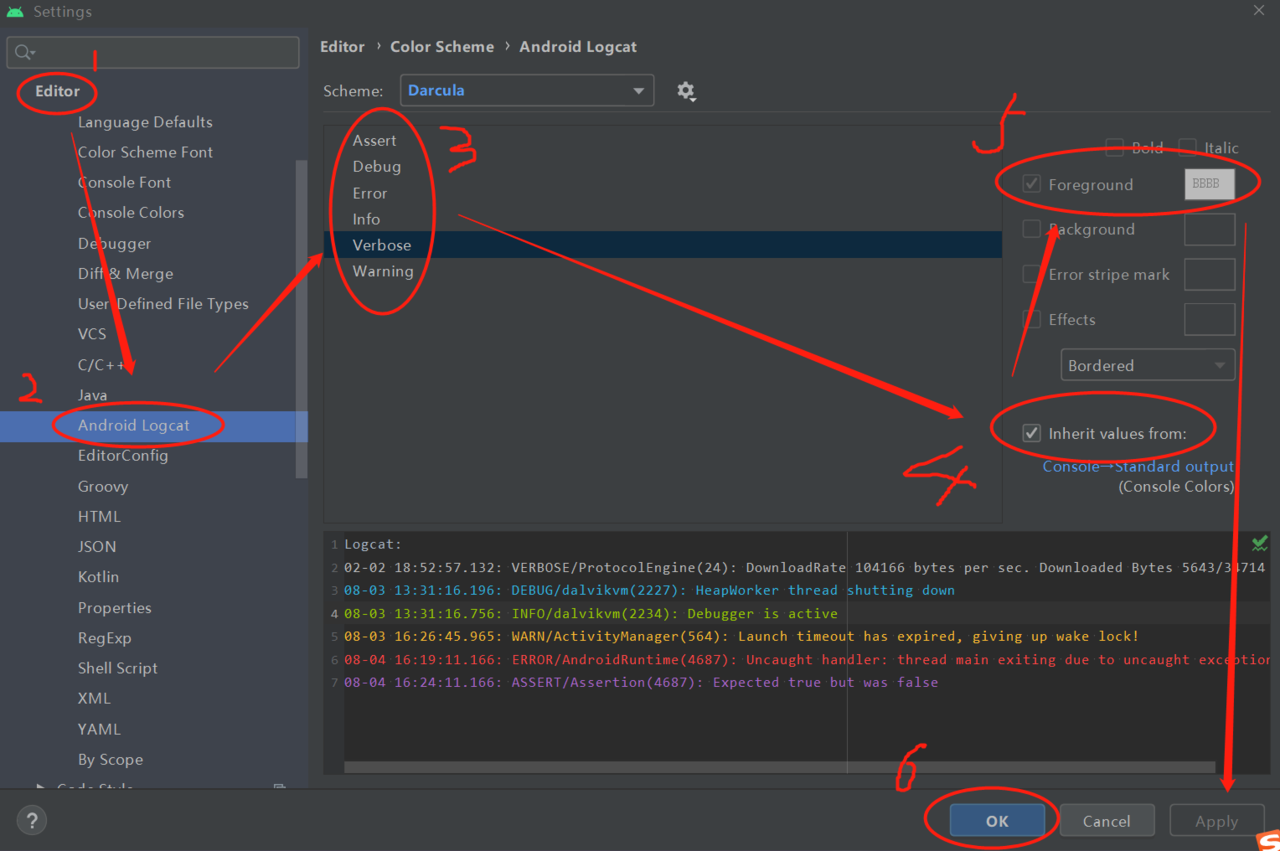Click the OK button

click(x=997, y=821)
